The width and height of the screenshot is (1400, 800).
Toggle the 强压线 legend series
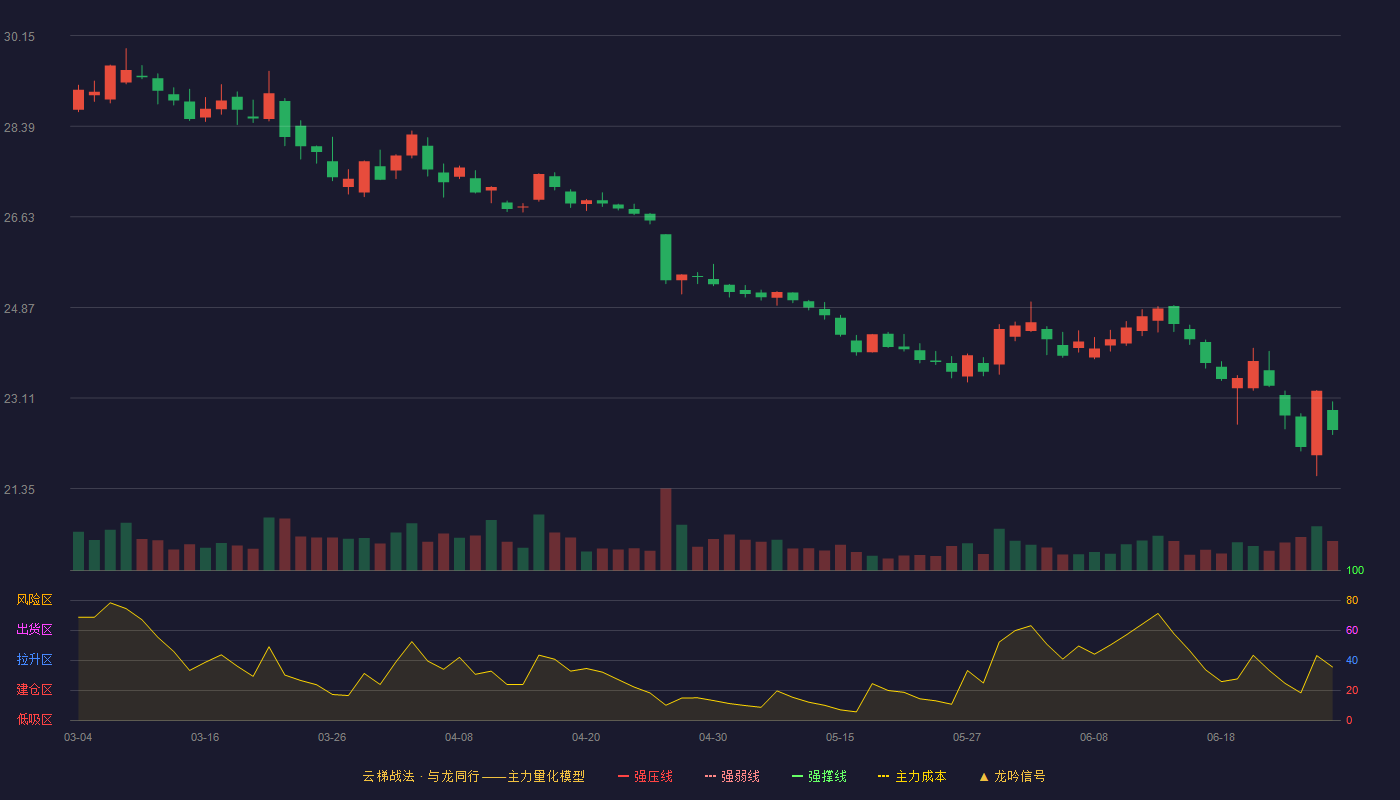click(x=645, y=776)
